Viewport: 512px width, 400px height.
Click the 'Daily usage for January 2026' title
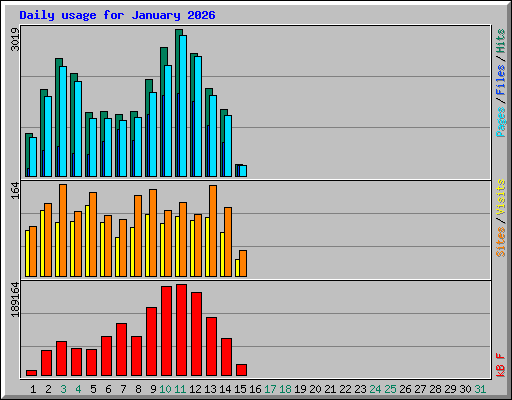(x=117, y=15)
